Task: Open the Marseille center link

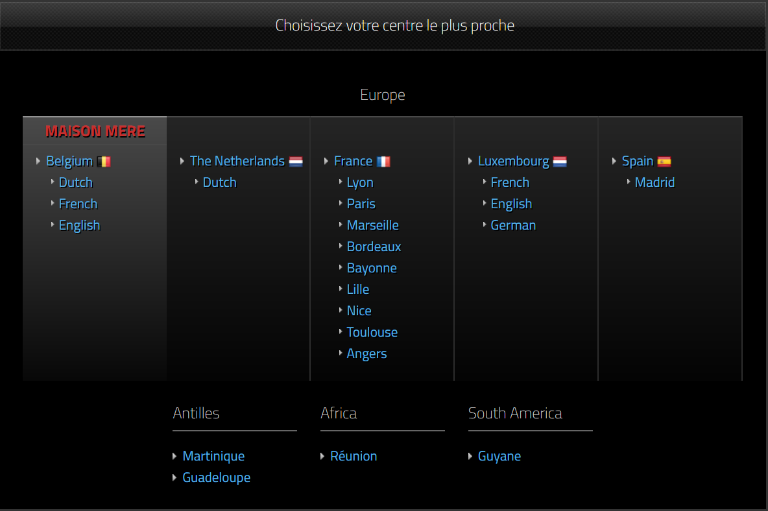Action: [x=372, y=225]
